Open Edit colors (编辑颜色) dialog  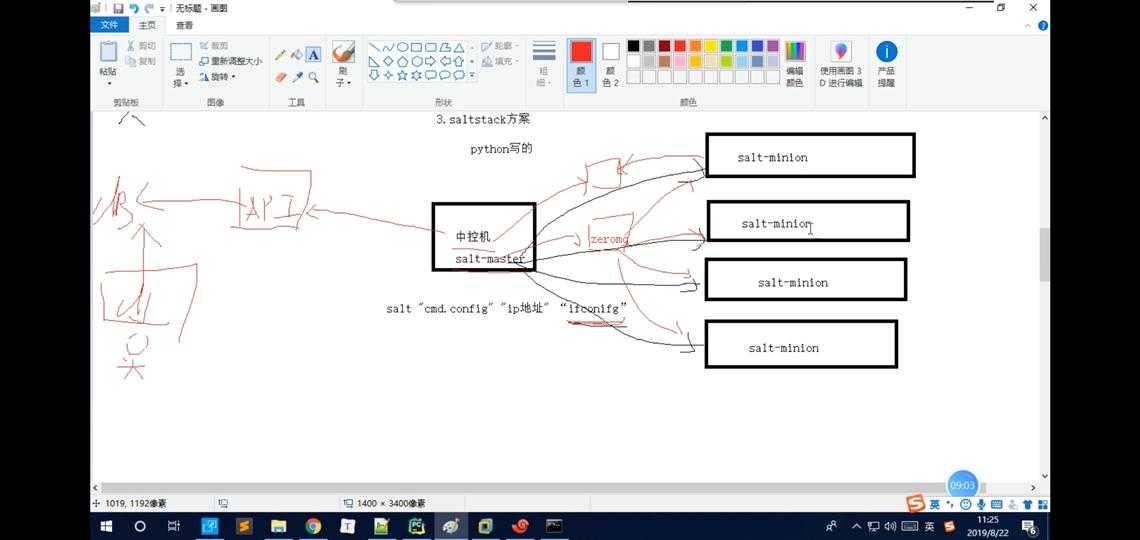[795, 64]
